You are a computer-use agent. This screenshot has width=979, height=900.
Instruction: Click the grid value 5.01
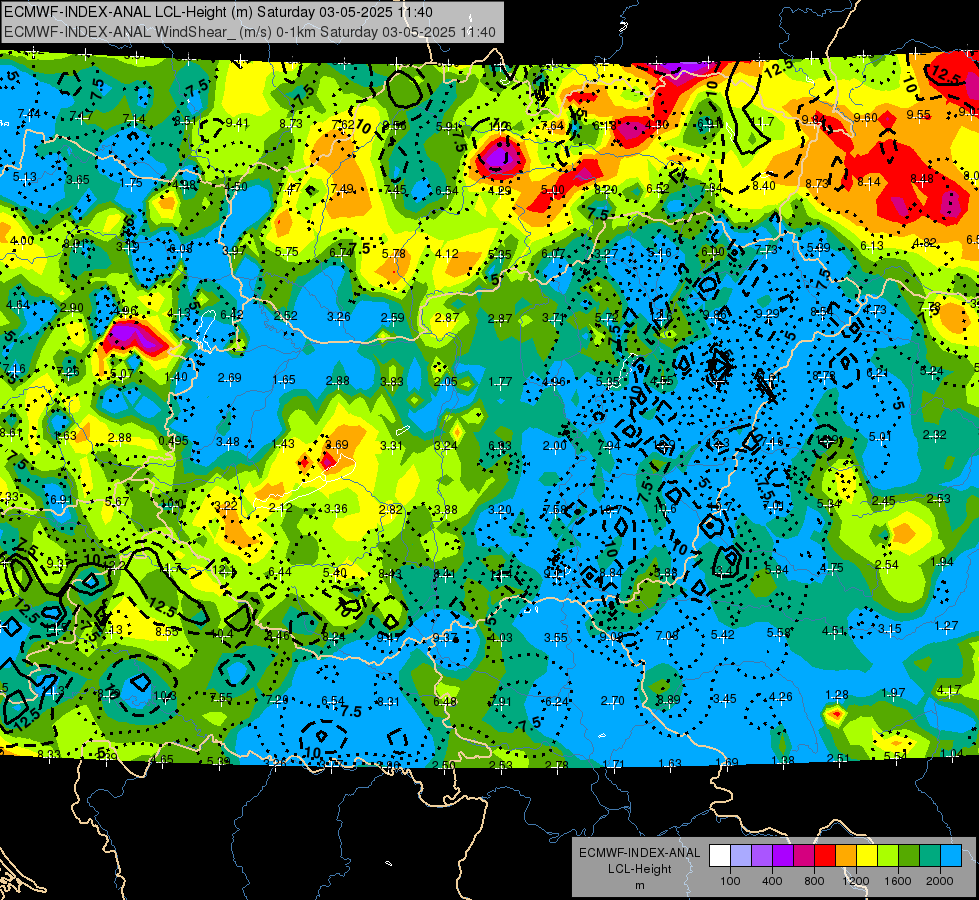coord(880,437)
